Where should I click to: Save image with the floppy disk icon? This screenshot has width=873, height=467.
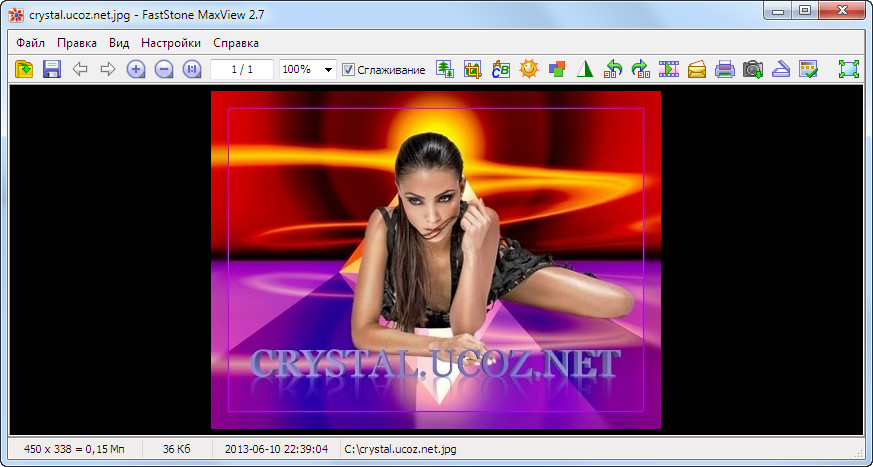(52, 69)
